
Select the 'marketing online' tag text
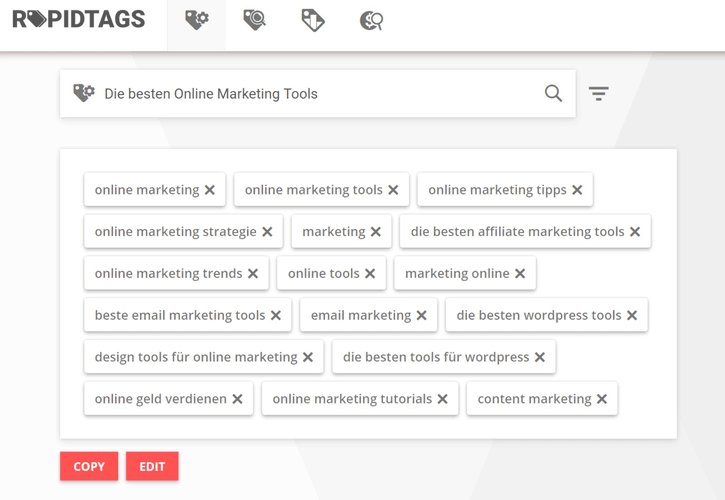(457, 274)
